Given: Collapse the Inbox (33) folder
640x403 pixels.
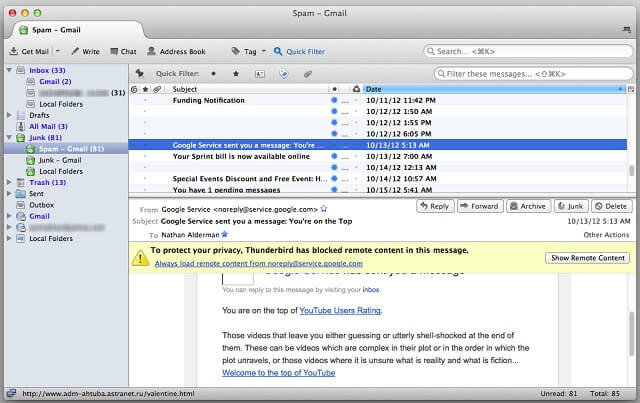Looking at the screenshot, I should point(9,70).
